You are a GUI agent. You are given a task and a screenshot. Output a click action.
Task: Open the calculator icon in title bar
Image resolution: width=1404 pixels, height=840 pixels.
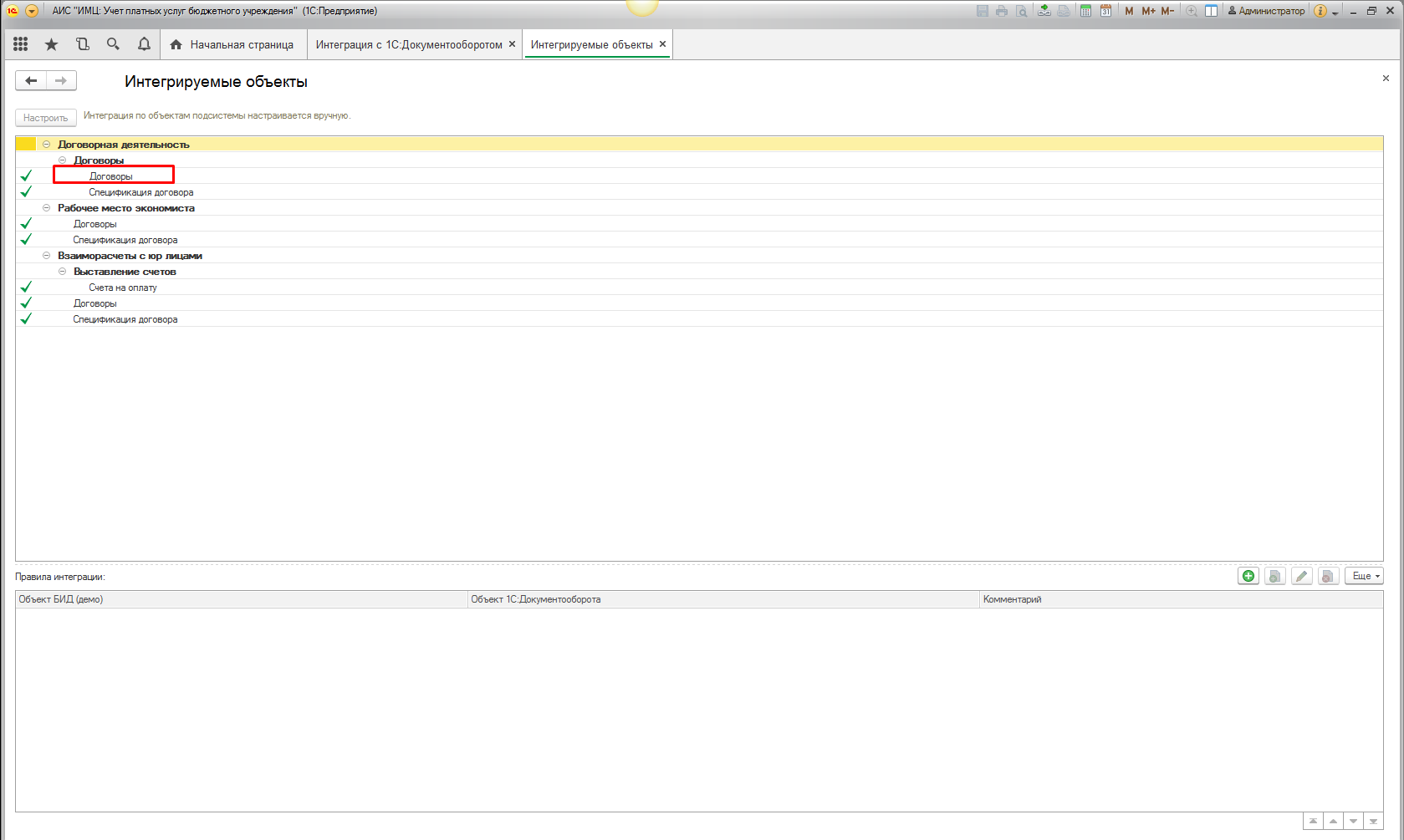coord(1085,11)
